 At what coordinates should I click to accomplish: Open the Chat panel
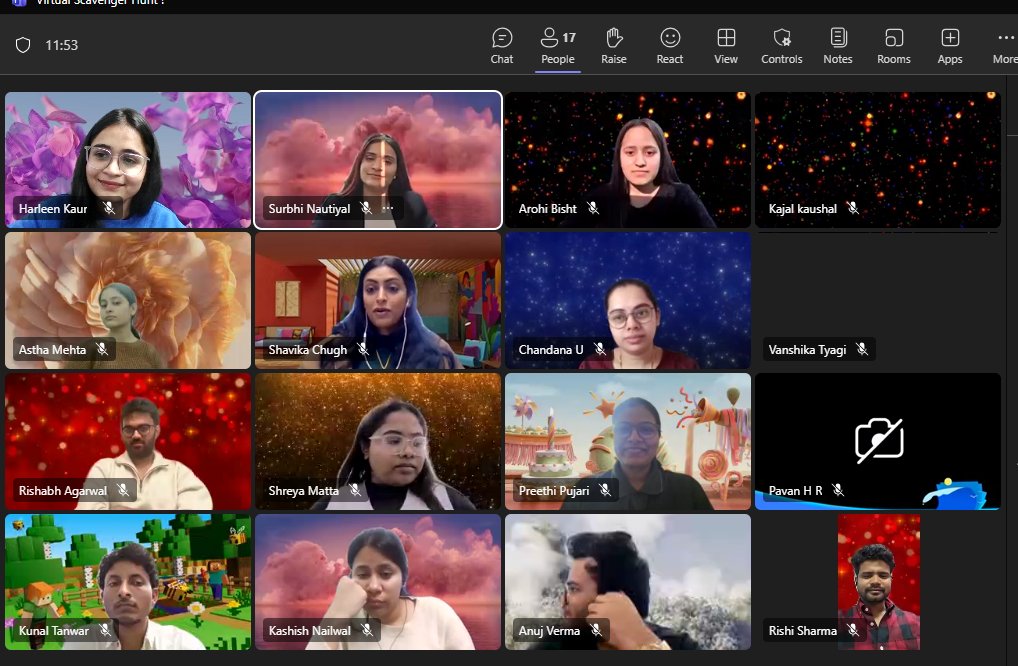coord(501,45)
